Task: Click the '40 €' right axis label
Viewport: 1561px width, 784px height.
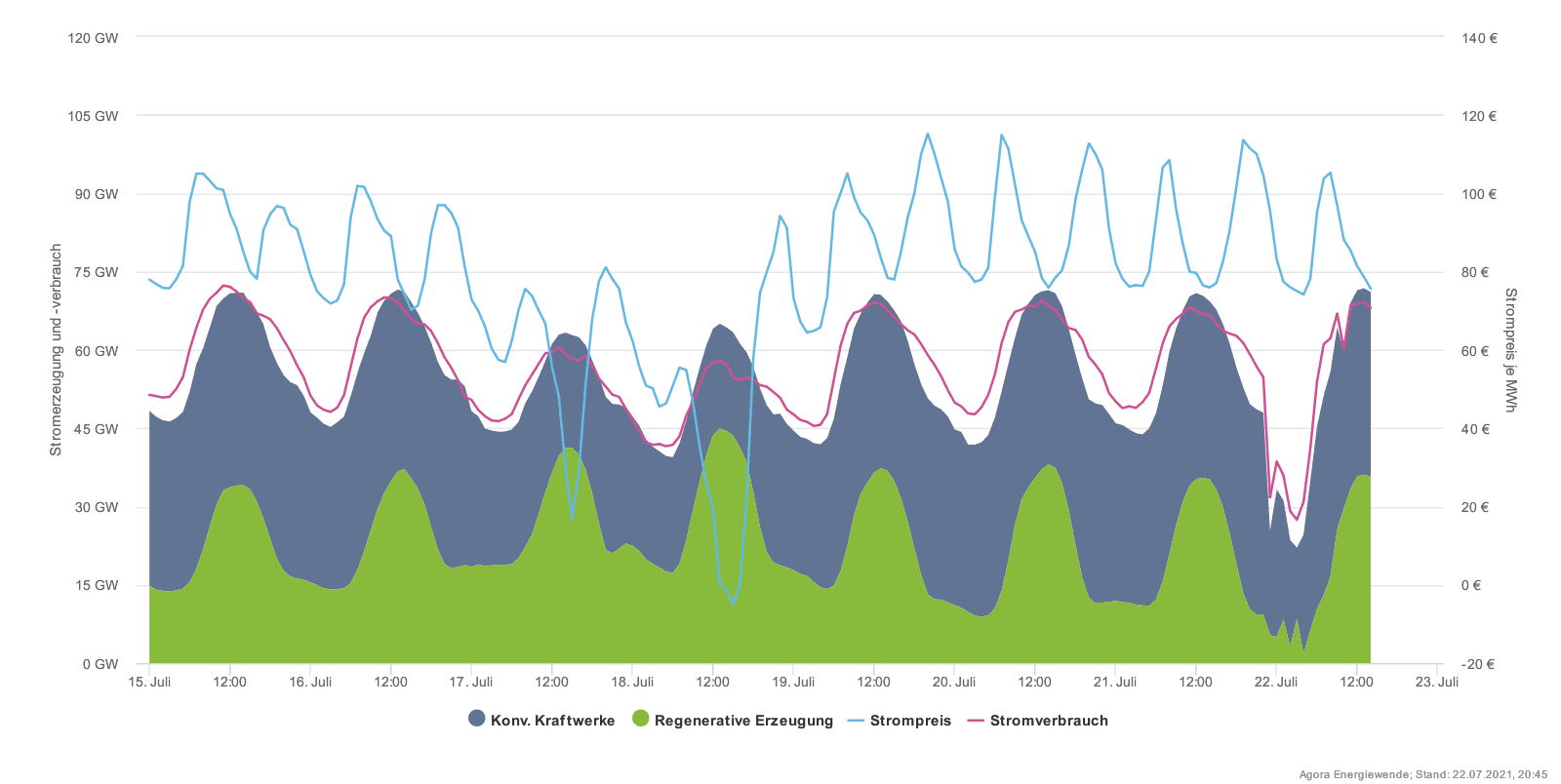Action: coord(1475,429)
